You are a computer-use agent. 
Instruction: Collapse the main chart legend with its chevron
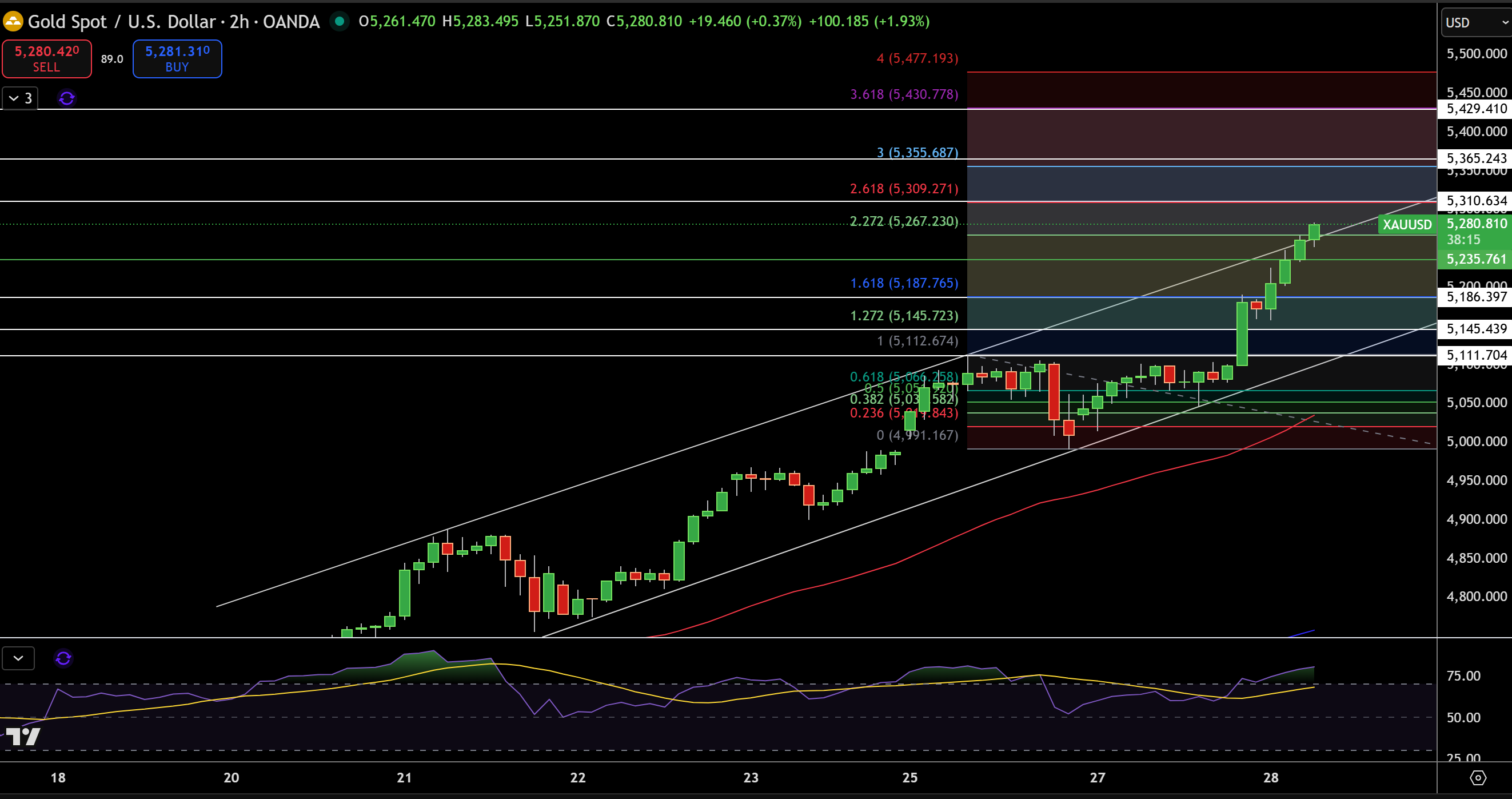click(13, 98)
